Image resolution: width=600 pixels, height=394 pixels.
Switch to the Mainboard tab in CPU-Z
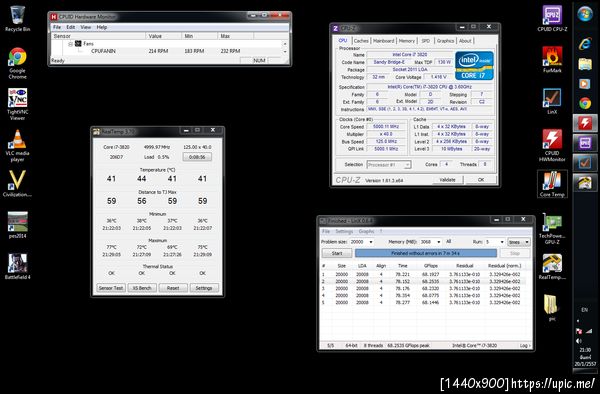point(383,41)
